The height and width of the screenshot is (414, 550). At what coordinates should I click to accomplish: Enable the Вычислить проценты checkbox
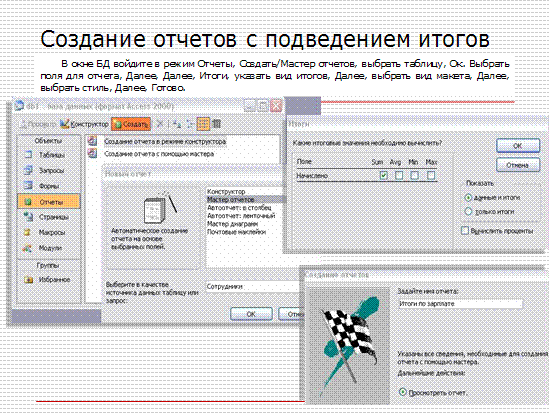point(465,231)
